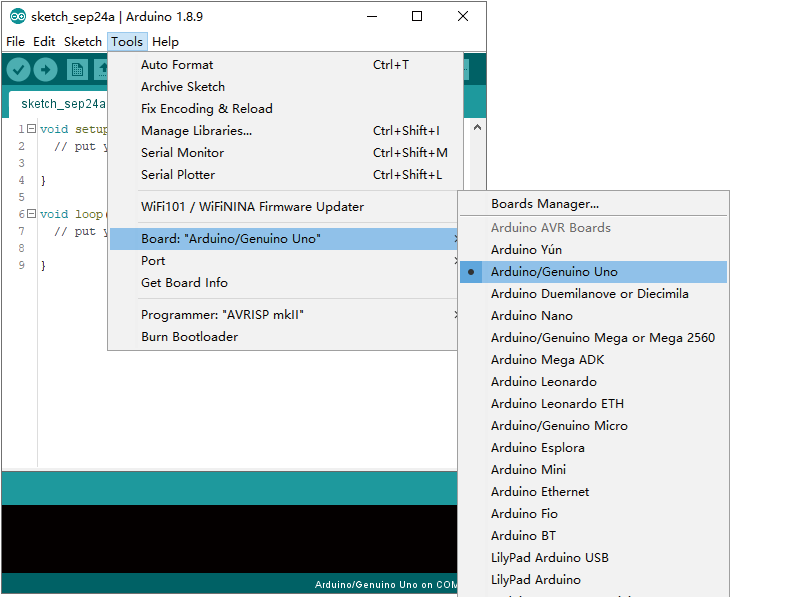The image size is (793, 597).
Task: Select Arduino/Genuino Mega or Mega 2560
Action: click(594, 338)
